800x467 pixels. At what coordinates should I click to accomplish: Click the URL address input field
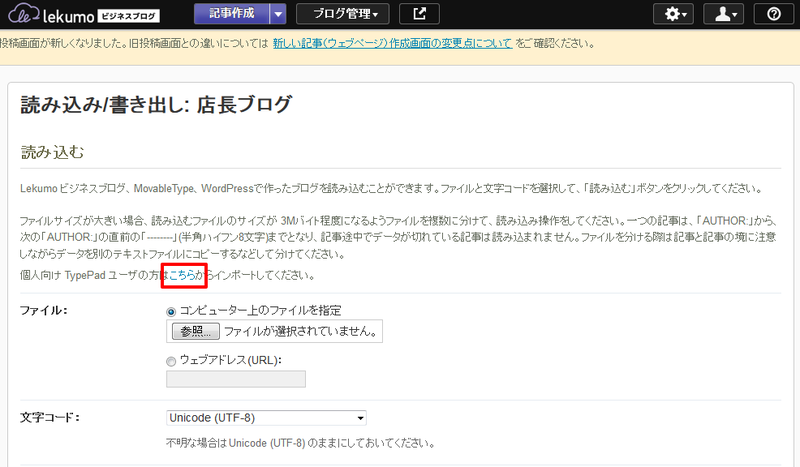click(236, 379)
